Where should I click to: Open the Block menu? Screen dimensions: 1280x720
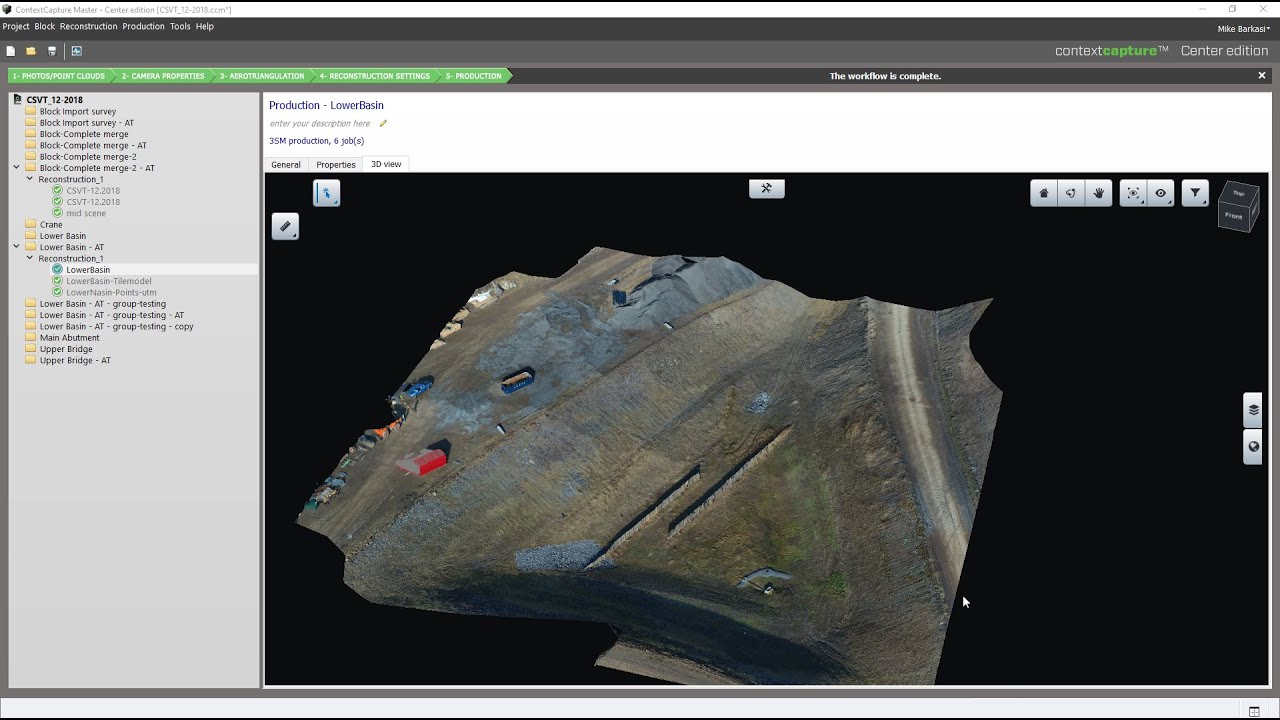click(x=45, y=27)
